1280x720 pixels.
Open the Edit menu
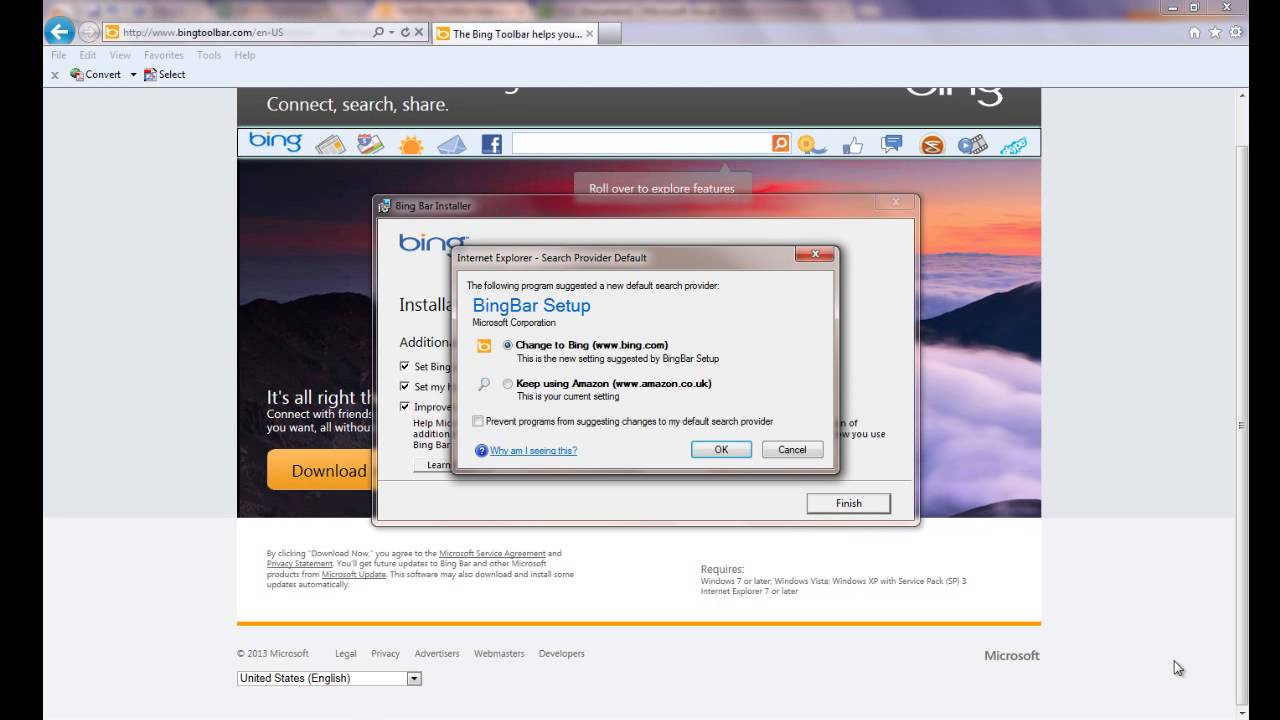(88, 55)
